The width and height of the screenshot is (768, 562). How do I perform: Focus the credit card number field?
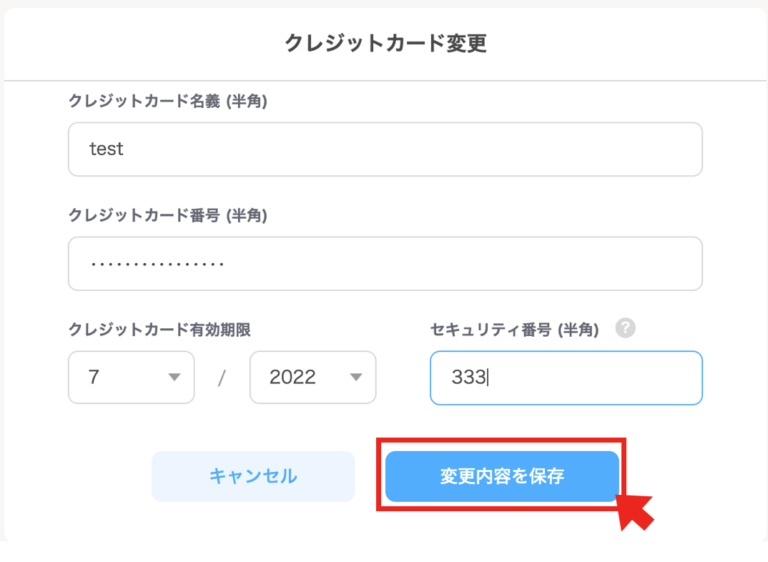point(385,263)
